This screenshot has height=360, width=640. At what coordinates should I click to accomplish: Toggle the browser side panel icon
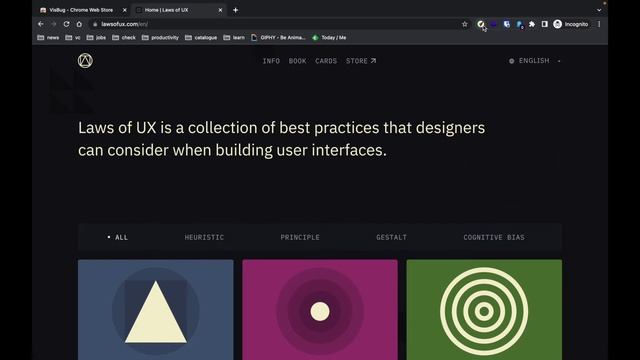(x=544, y=24)
